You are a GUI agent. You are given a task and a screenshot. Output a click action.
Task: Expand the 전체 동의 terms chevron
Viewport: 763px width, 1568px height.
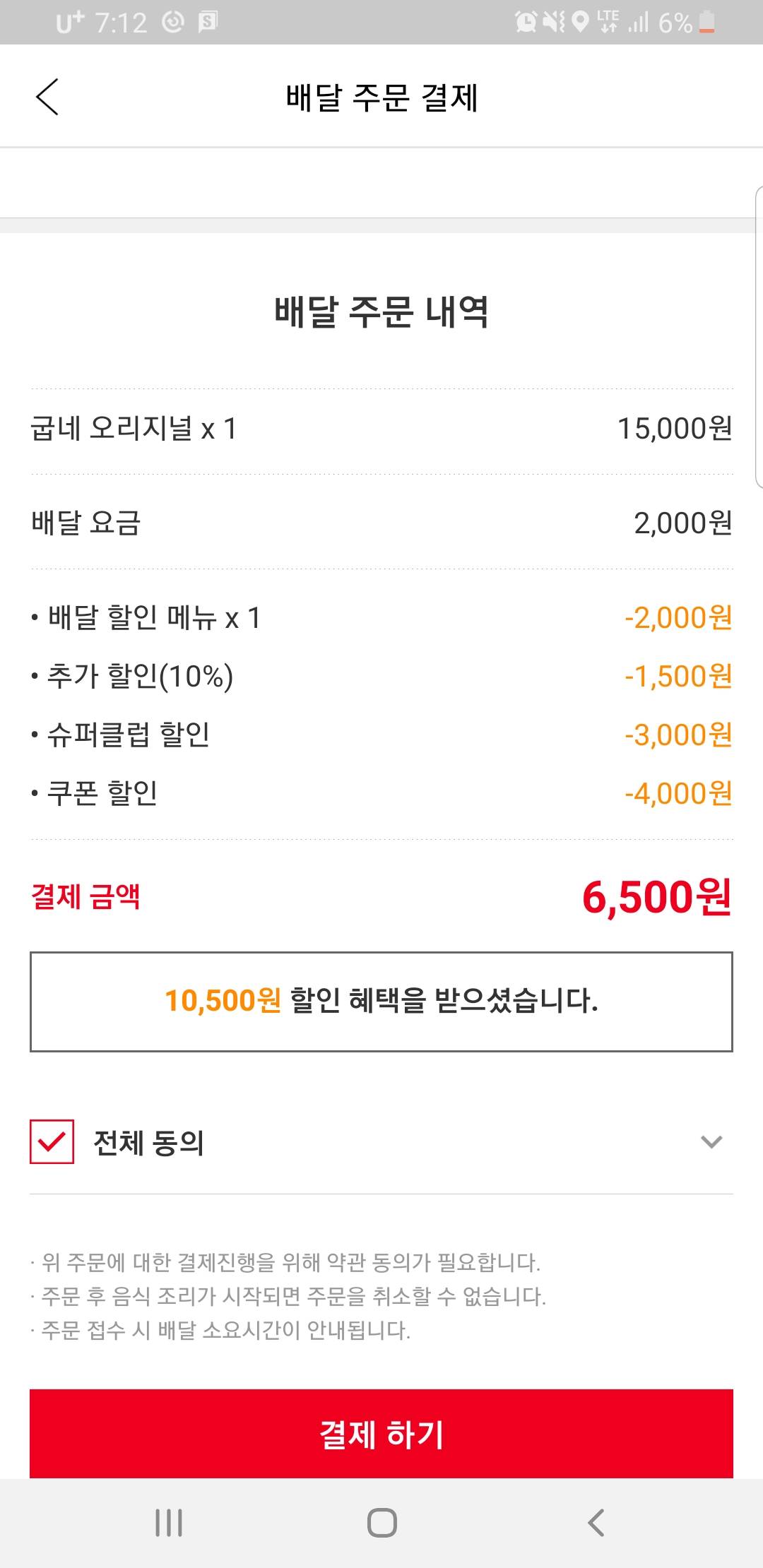(711, 1141)
